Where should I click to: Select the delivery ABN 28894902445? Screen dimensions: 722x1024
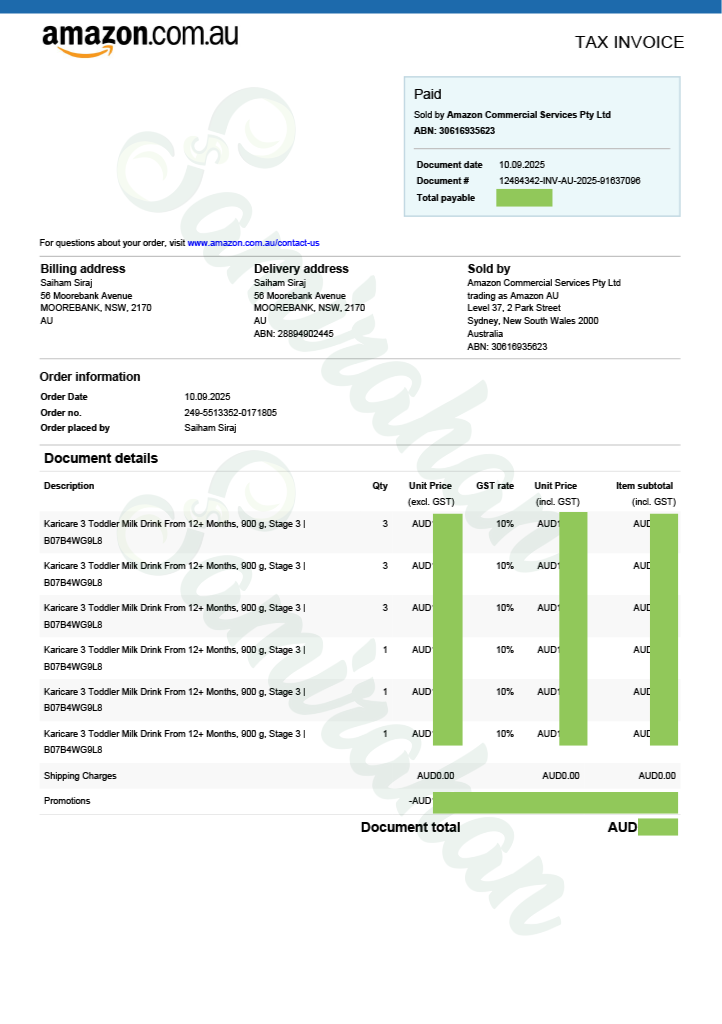293,334
